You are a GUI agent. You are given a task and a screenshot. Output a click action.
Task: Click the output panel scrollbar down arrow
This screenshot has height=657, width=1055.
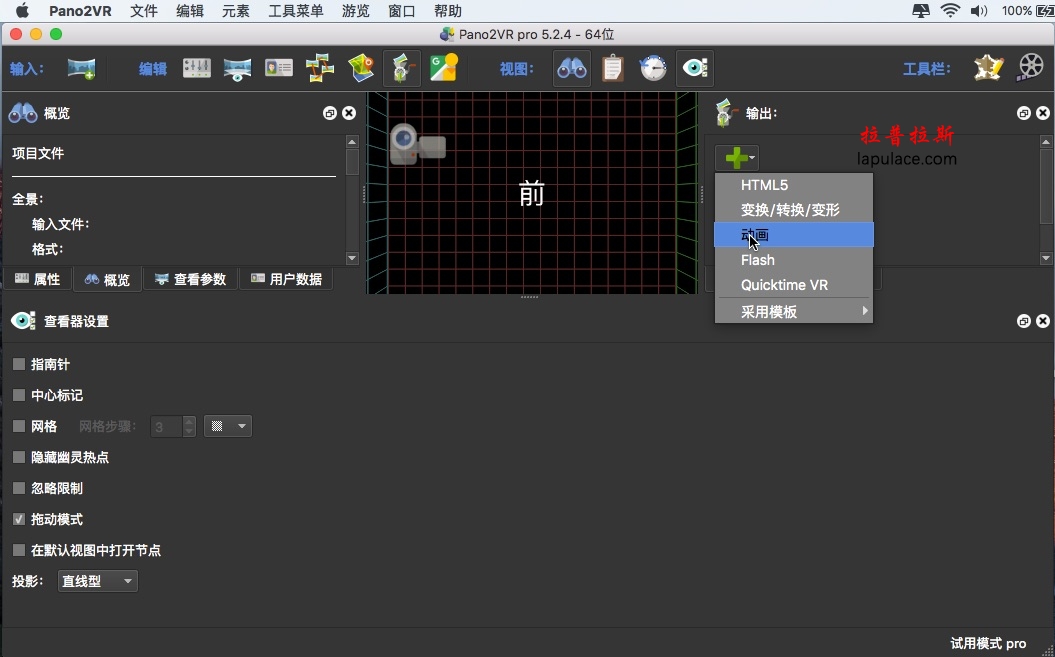1046,258
